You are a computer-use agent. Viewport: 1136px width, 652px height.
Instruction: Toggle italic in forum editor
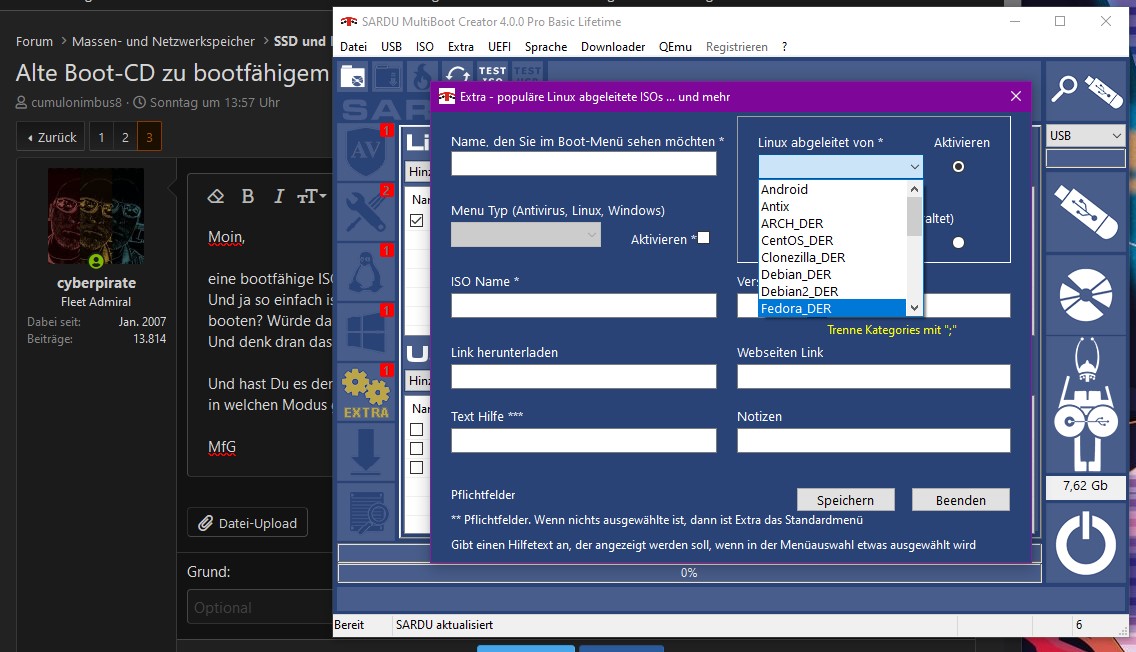coord(279,196)
